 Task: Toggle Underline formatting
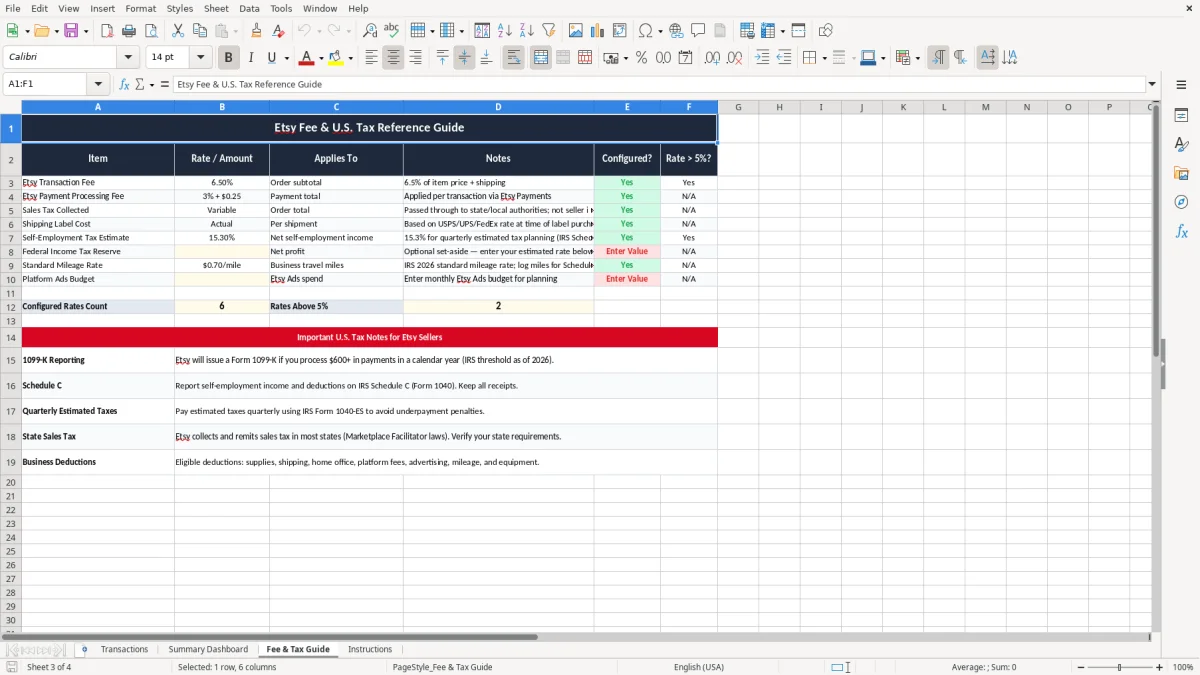pos(271,58)
